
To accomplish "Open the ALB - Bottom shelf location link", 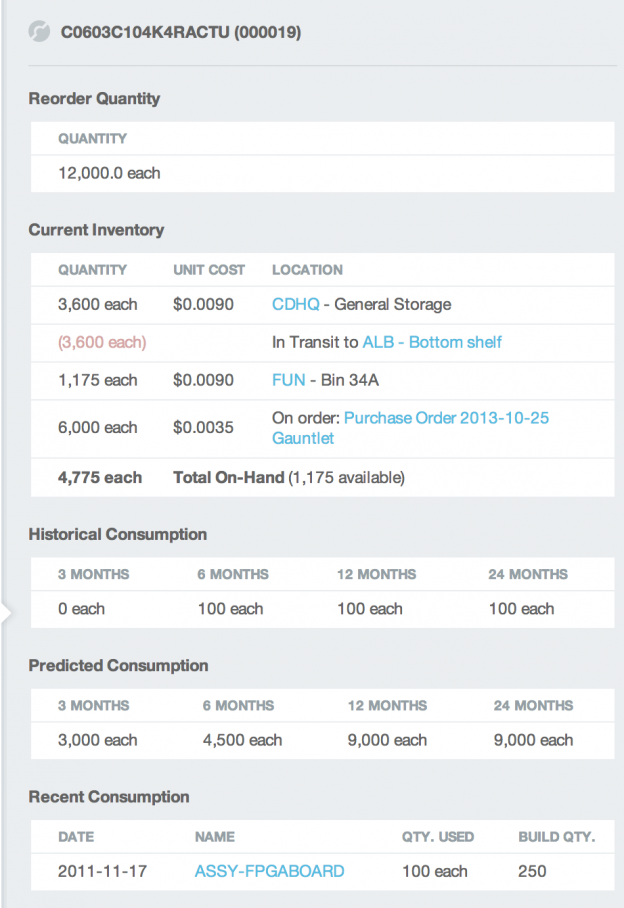I will [x=433, y=342].
